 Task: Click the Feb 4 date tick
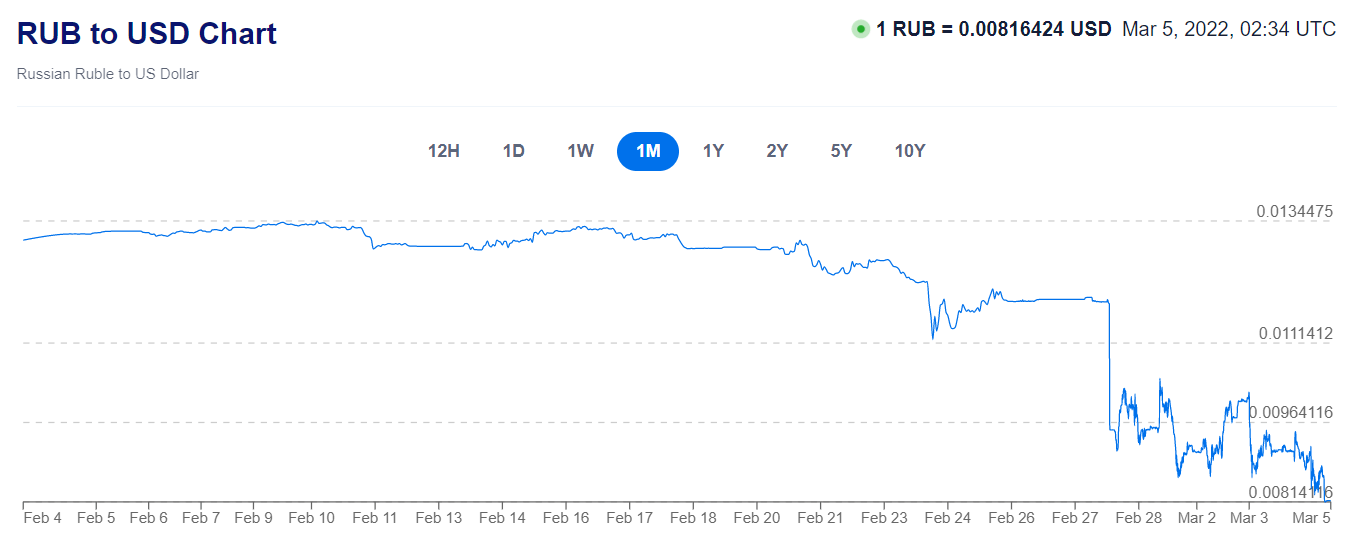pyautogui.click(x=43, y=518)
